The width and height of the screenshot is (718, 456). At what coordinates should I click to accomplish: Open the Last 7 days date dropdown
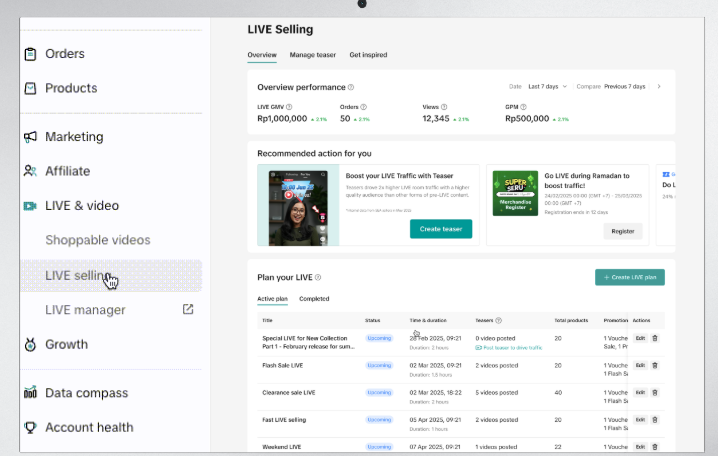point(549,87)
